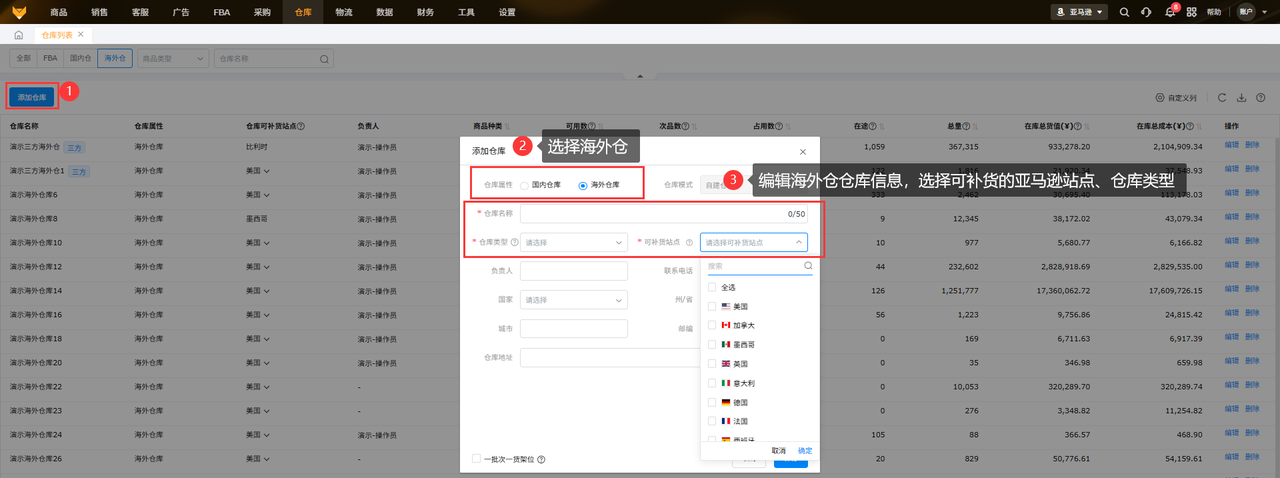Image resolution: width=1280 pixels, height=478 pixels.
Task: Click 编辑 in first warehouse row
Action: pos(1232,146)
